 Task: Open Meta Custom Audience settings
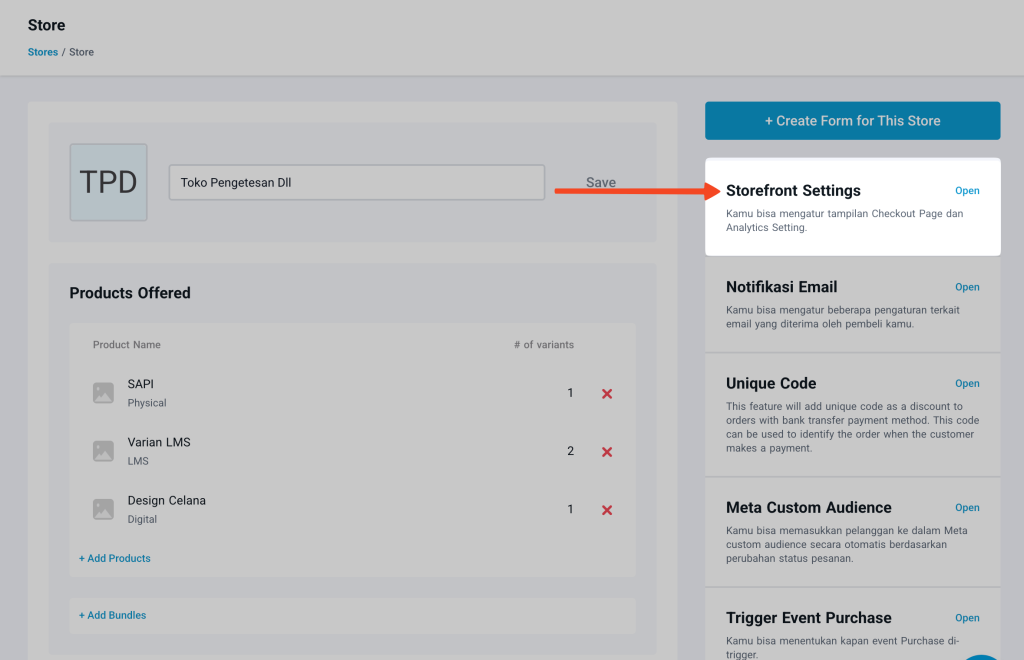(x=967, y=507)
